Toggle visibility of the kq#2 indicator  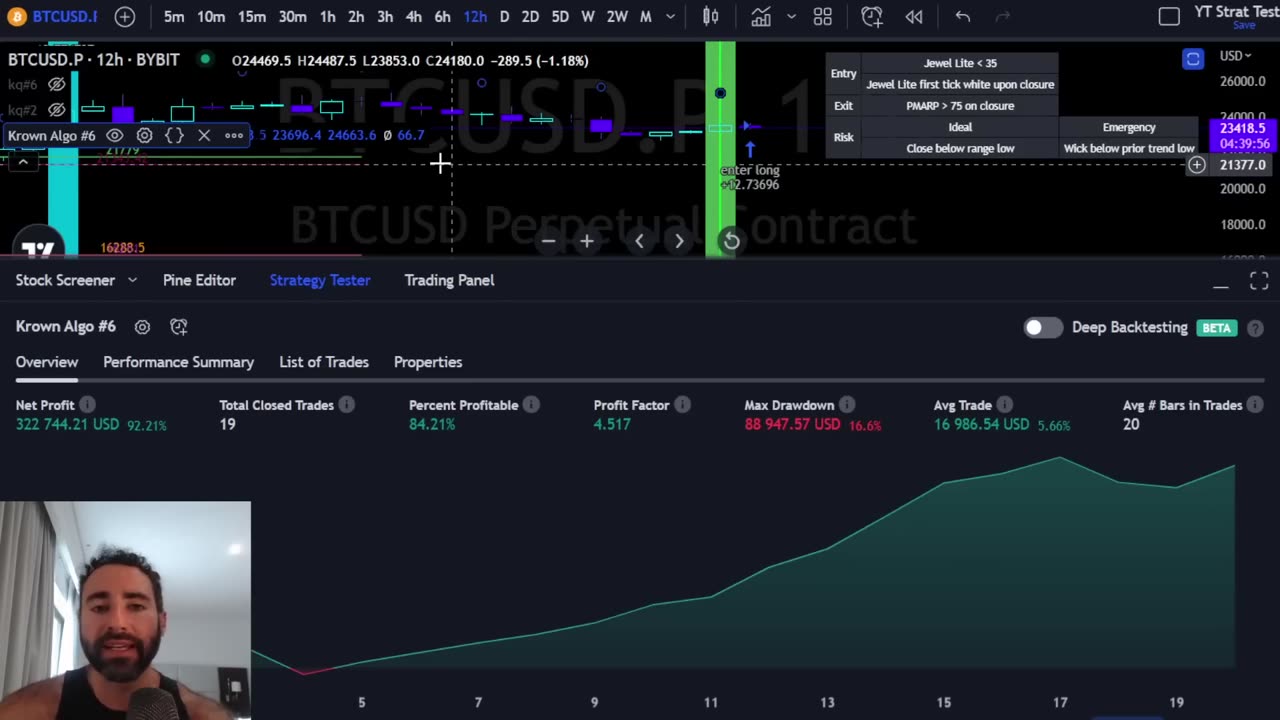57,110
